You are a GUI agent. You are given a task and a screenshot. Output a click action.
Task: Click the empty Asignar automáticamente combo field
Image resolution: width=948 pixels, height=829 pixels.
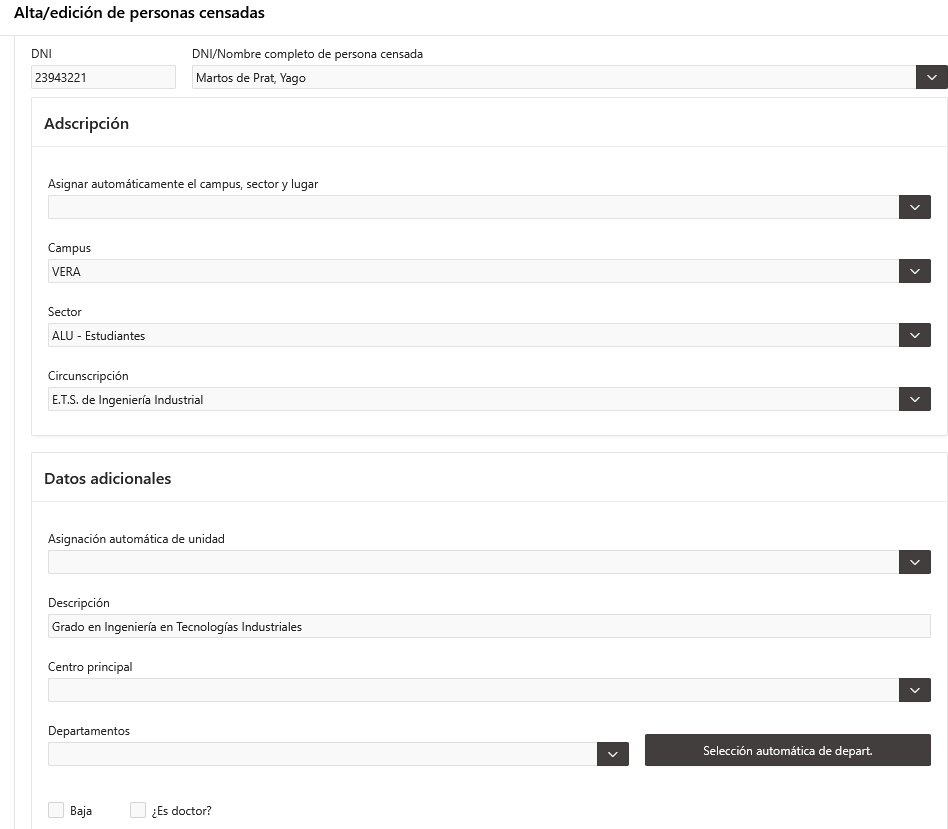point(473,207)
